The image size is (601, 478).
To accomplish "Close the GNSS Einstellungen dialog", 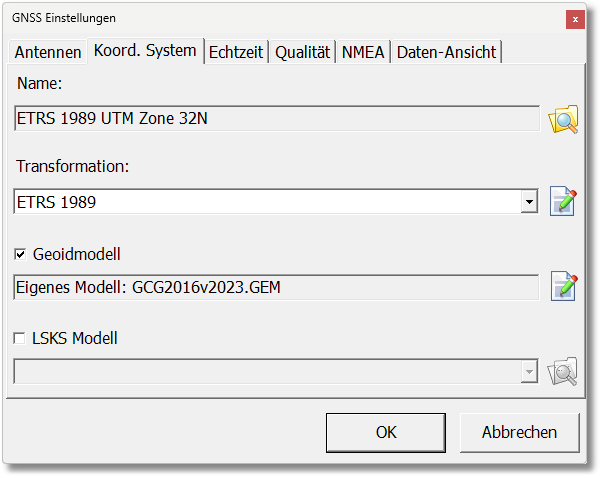I will (x=576, y=18).
